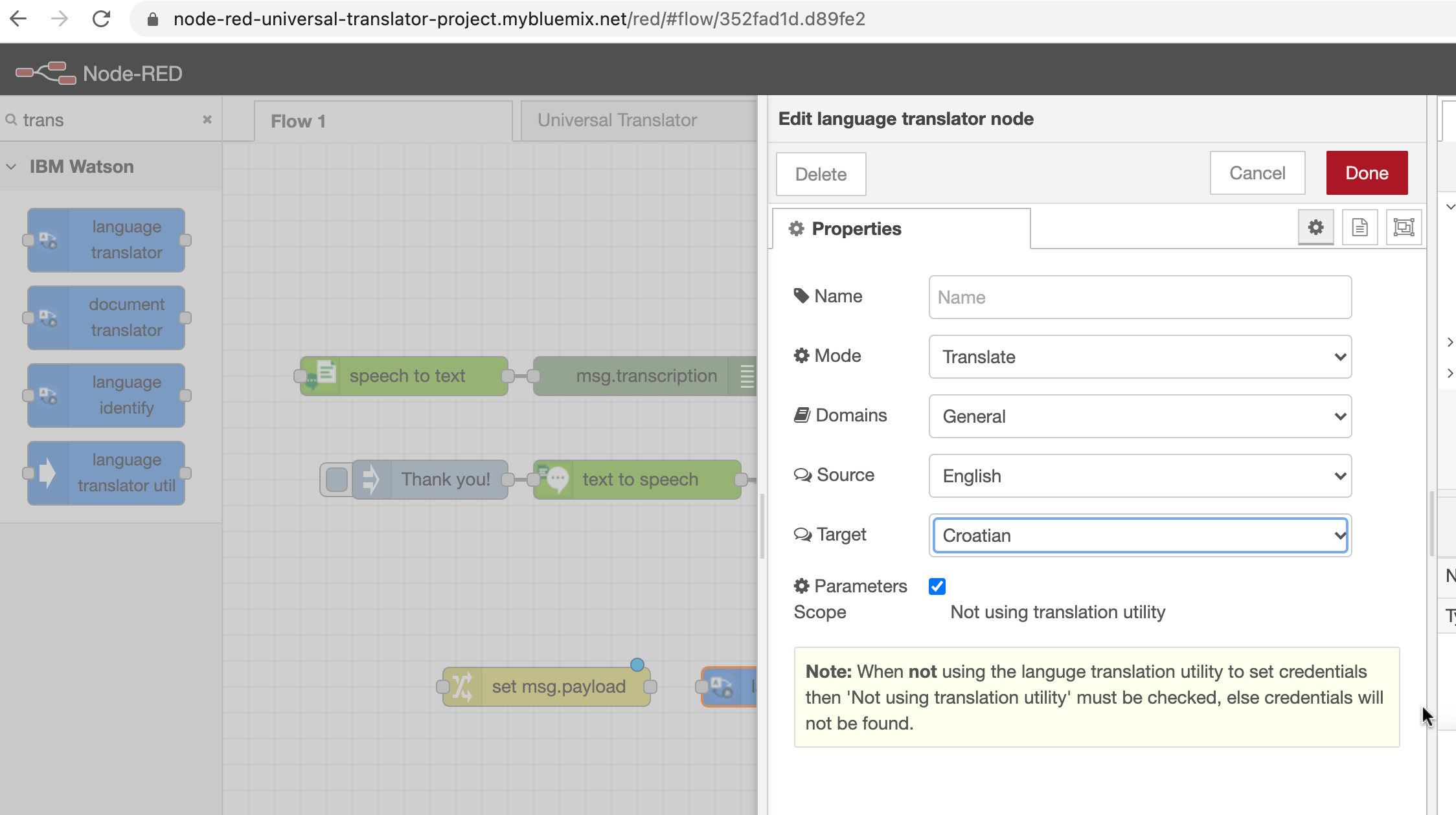Select the language identify palette node
This screenshot has width=1456, height=815.
point(107,396)
